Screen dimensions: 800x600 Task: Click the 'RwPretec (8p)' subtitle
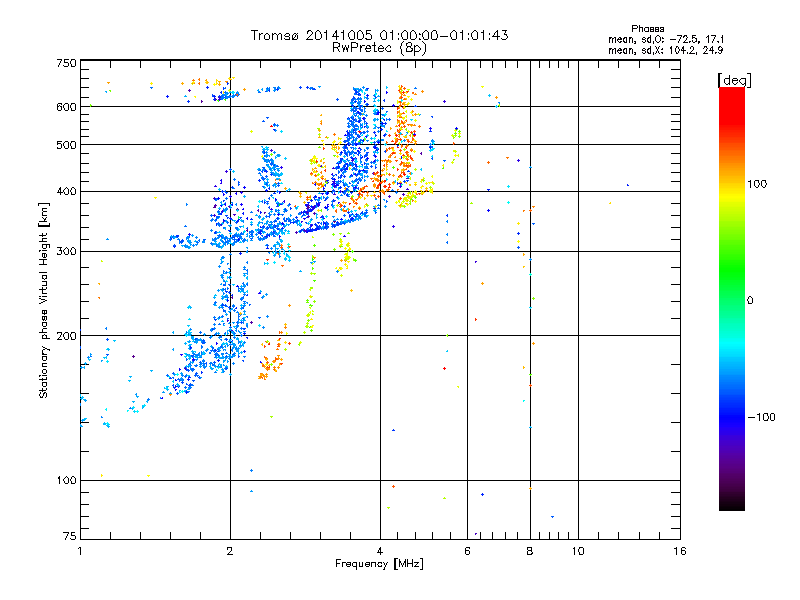(379, 48)
